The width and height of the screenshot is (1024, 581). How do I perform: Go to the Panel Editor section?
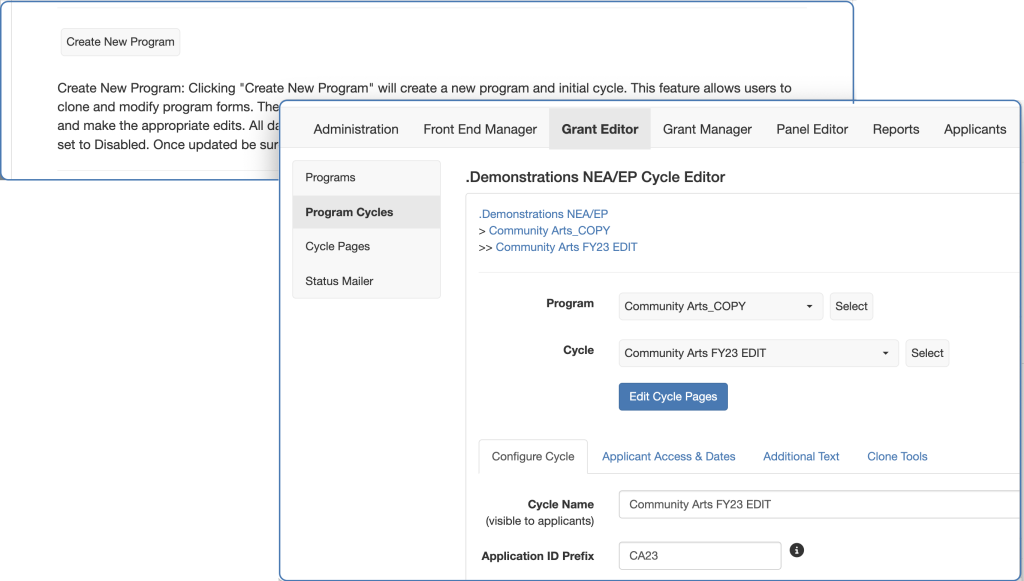coord(812,129)
